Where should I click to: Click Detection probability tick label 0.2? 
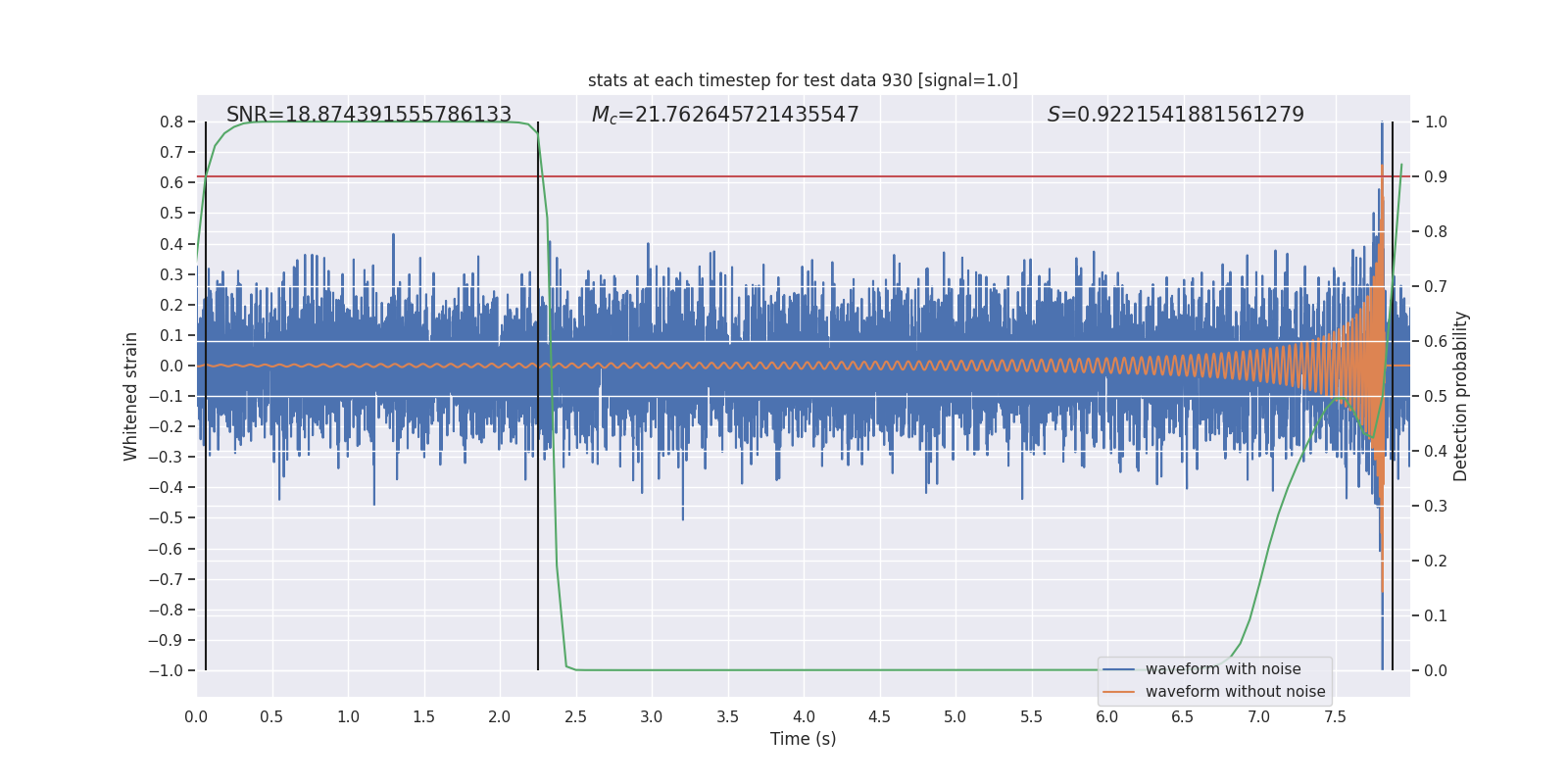tap(1436, 562)
